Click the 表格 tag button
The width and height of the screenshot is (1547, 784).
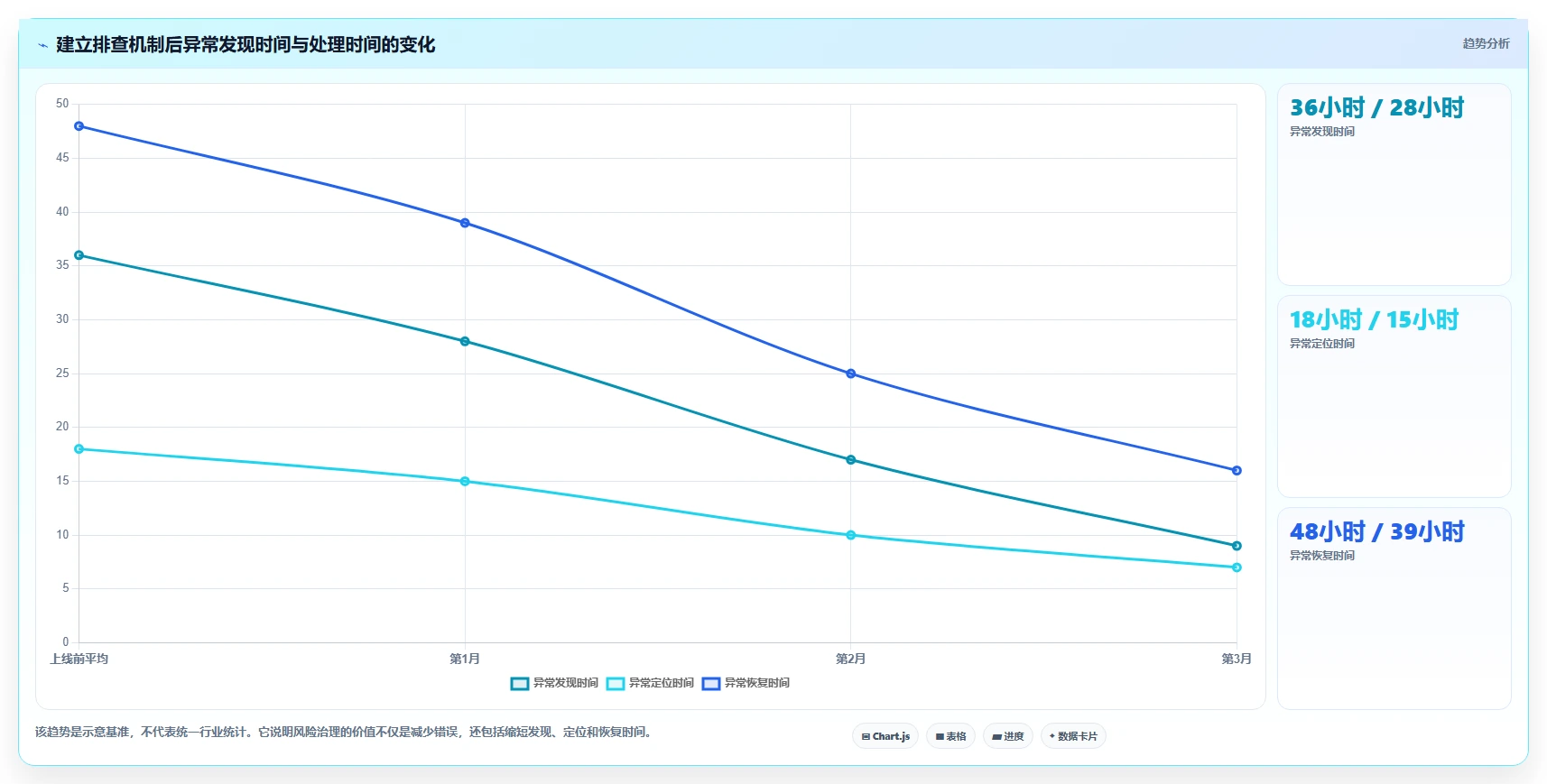point(950,736)
